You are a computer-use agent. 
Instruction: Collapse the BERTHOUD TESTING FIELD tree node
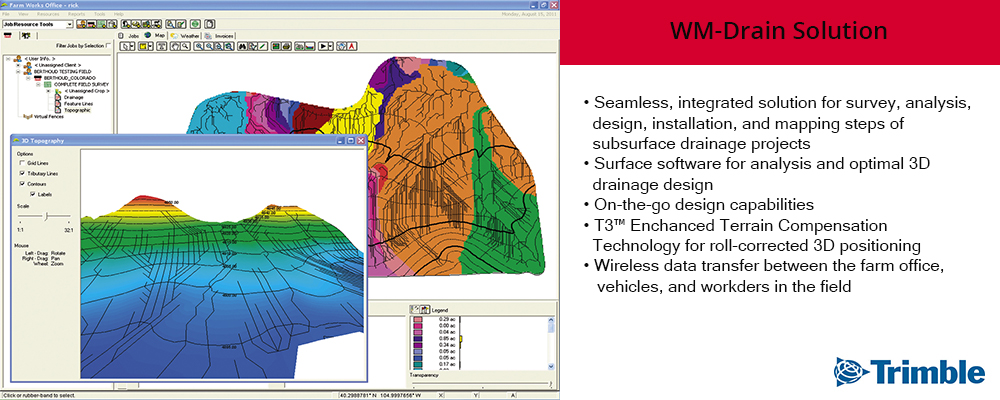pyautogui.click(x=16, y=73)
